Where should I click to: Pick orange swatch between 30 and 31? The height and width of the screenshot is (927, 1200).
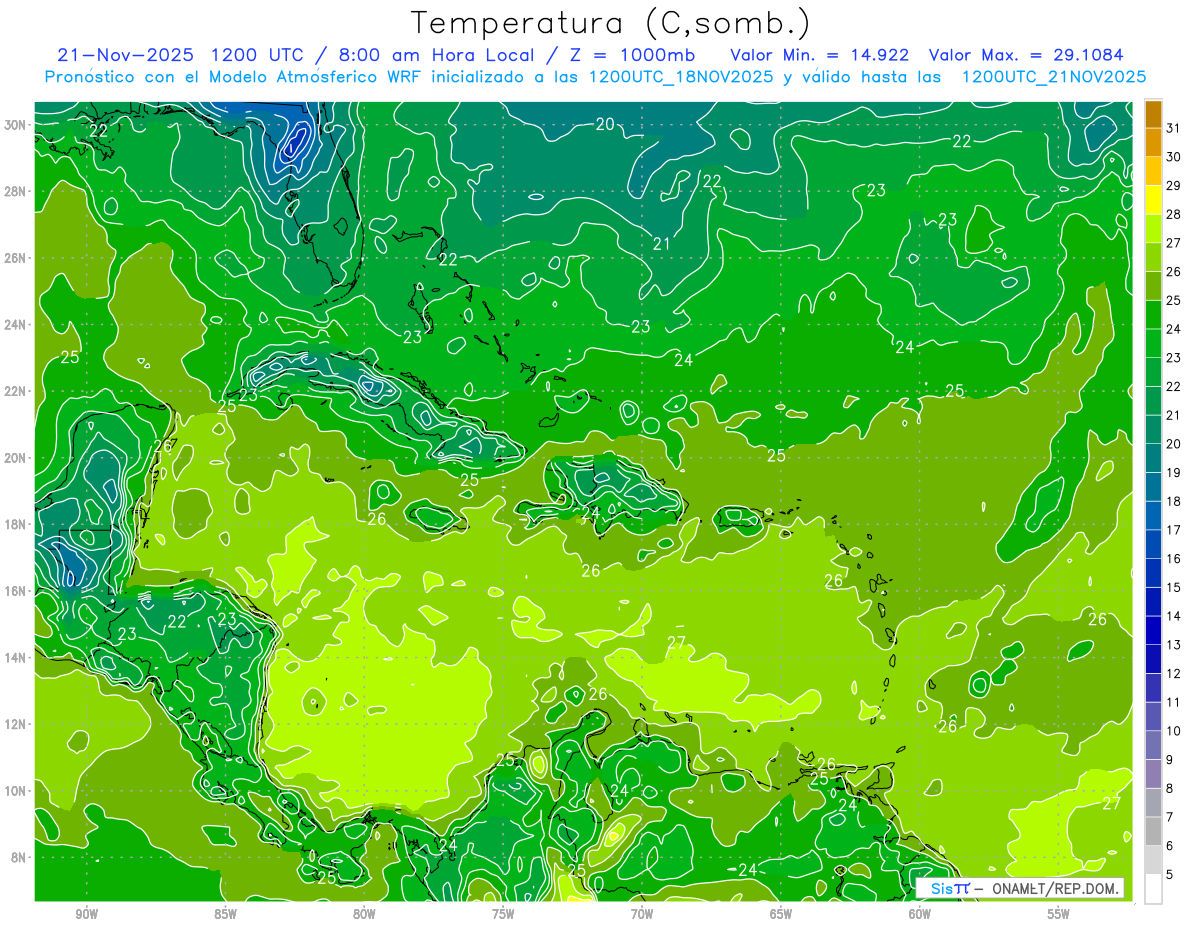1153,142
